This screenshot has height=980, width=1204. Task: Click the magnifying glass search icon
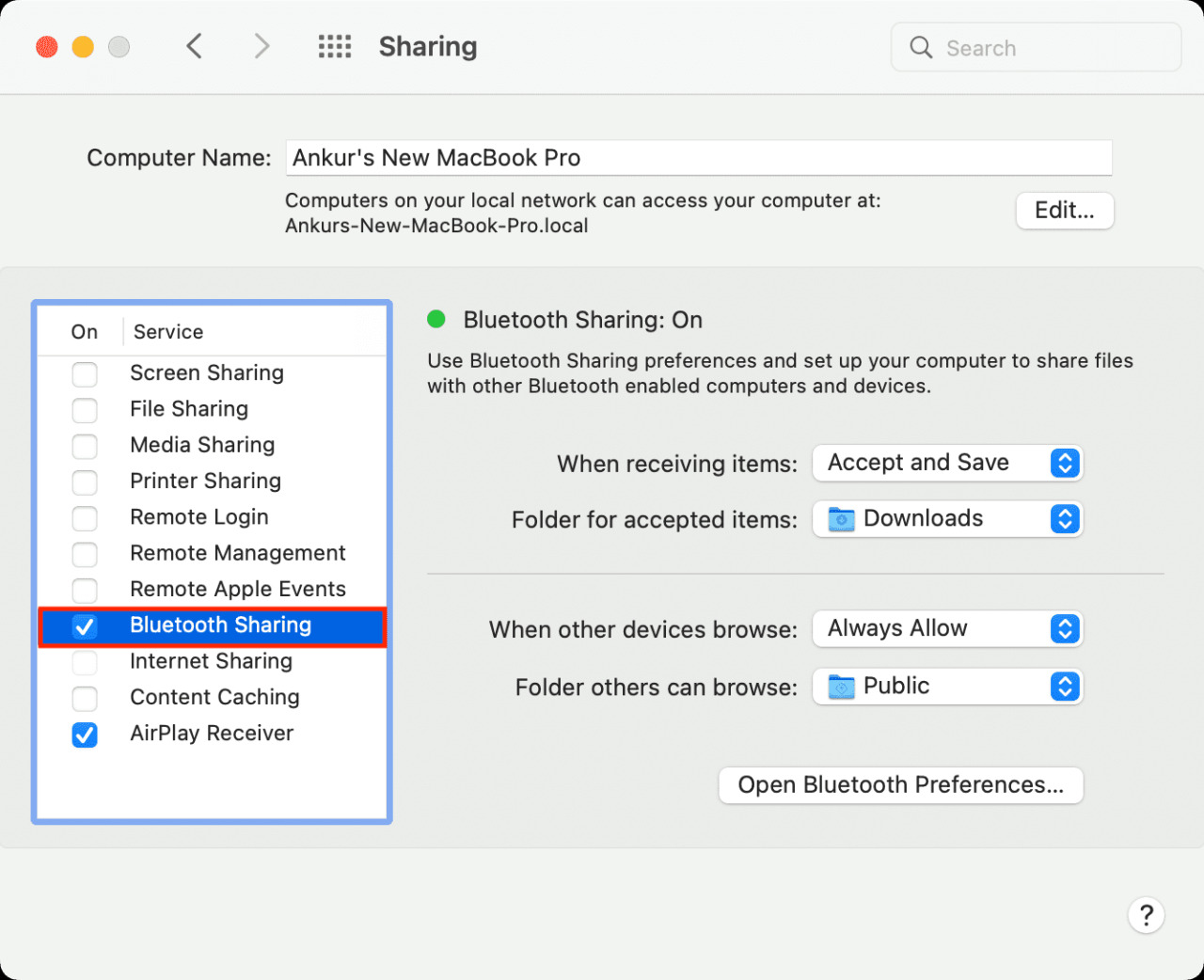(921, 48)
